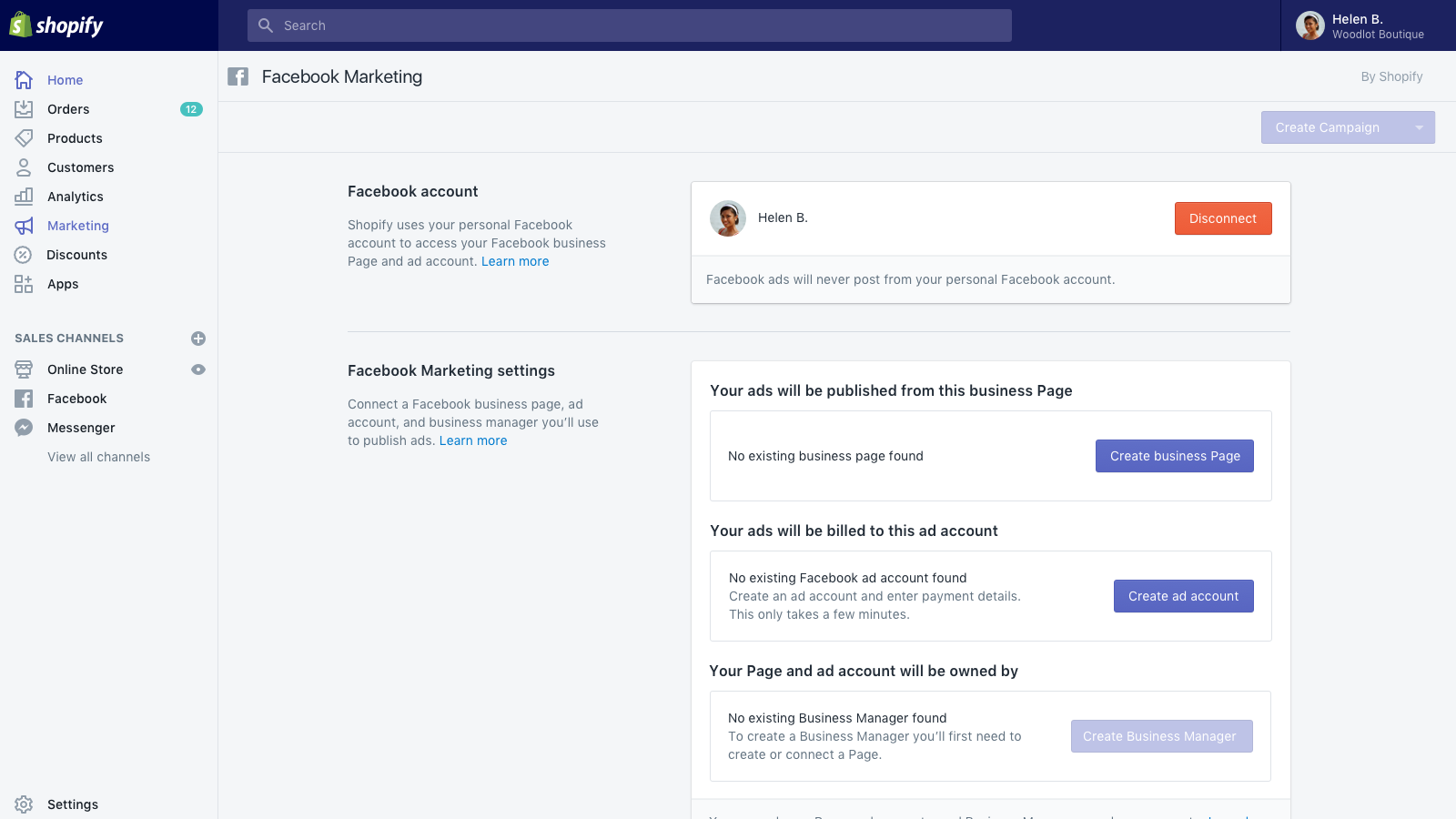Add a sales channel with the plus icon
Viewport: 1456px width, 819px height.
pos(197,338)
